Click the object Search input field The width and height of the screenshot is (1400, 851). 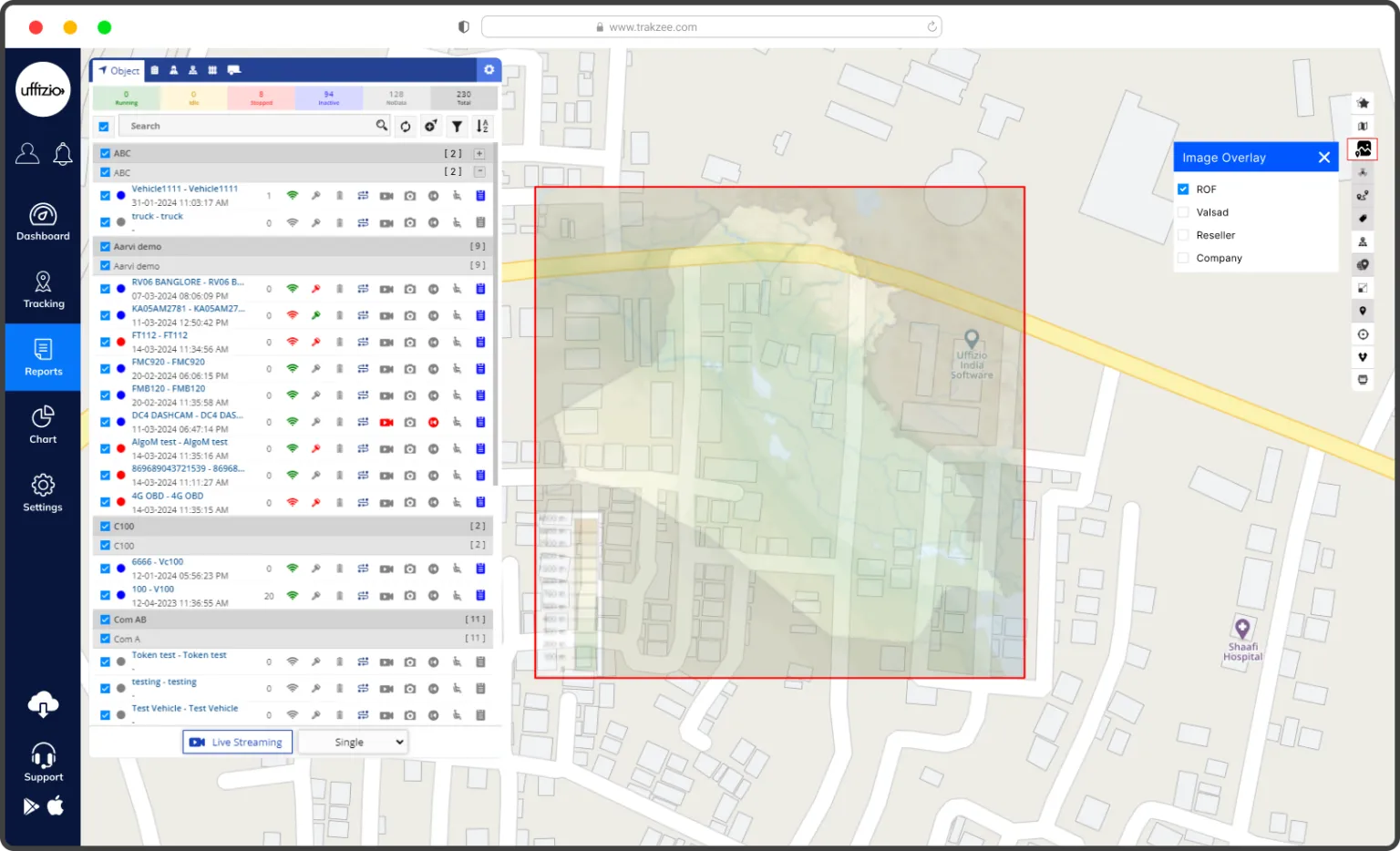point(246,127)
